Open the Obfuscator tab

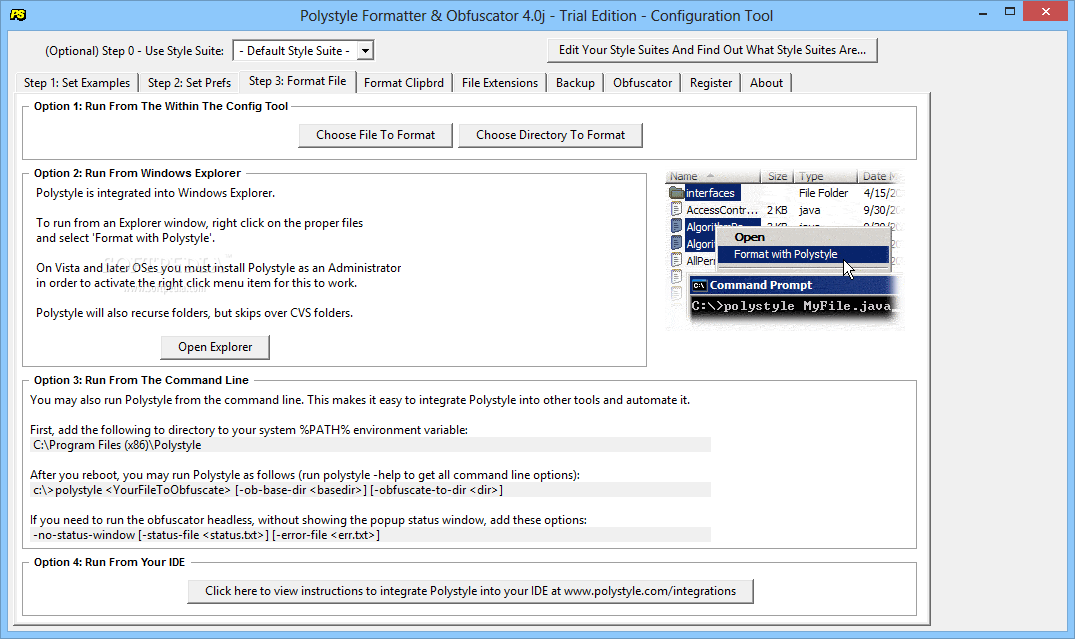tap(642, 83)
